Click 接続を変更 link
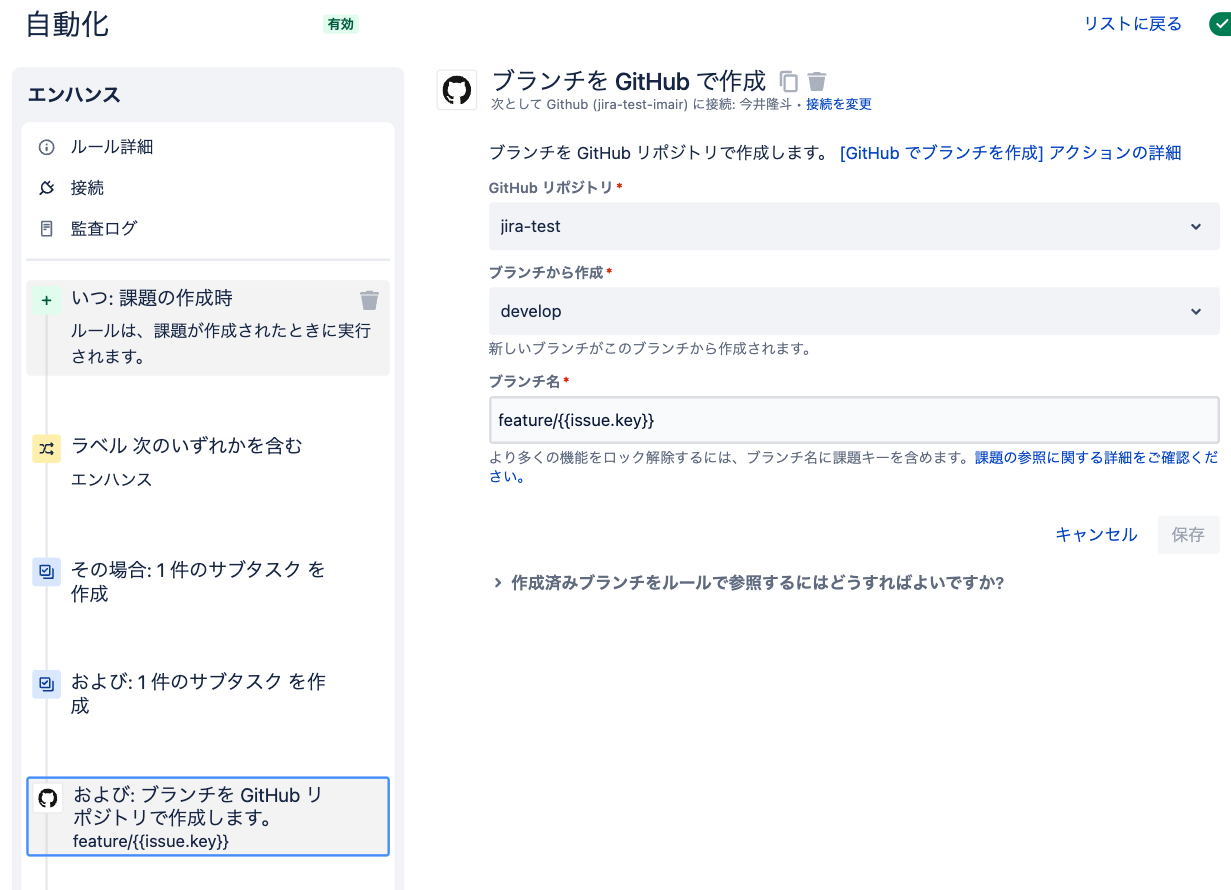1231x890 pixels. (839, 104)
